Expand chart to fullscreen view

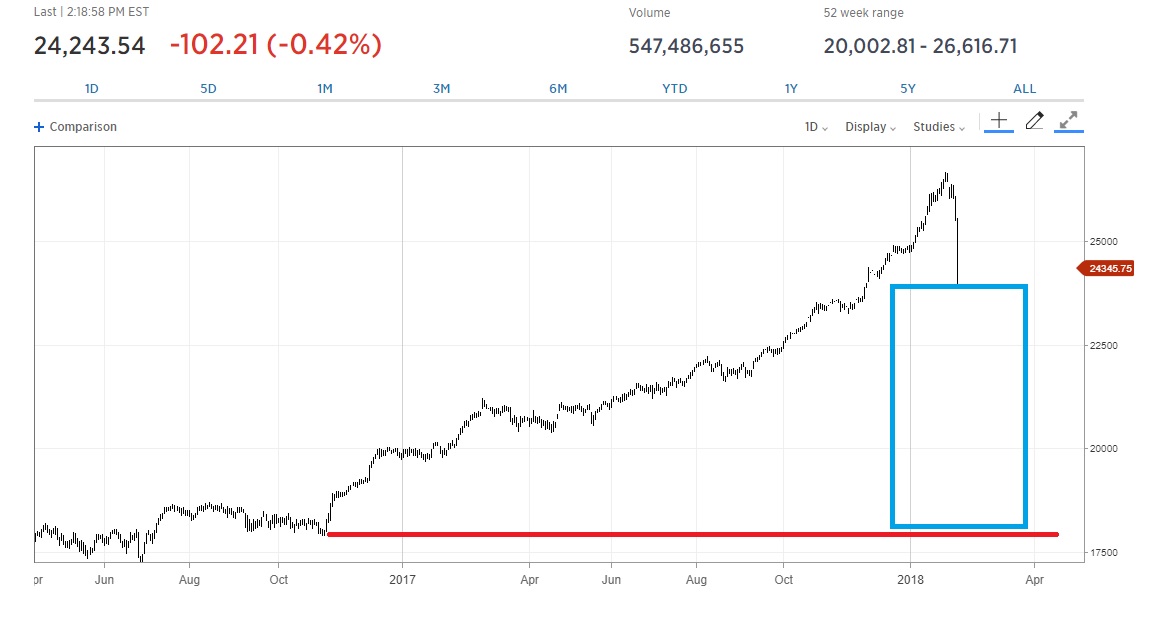click(1069, 121)
